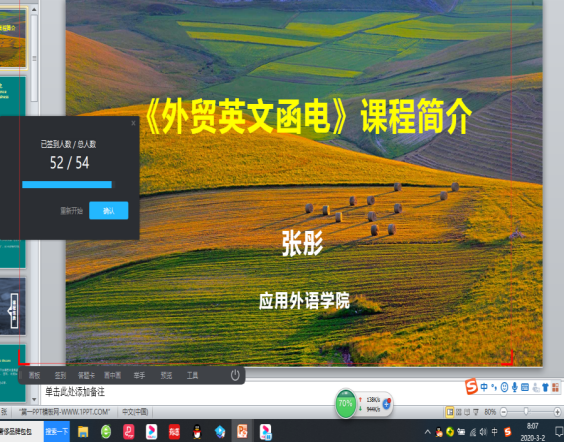The image size is (564, 442).
Task: Click the Sogou S icon in system tray
Action: [508, 432]
